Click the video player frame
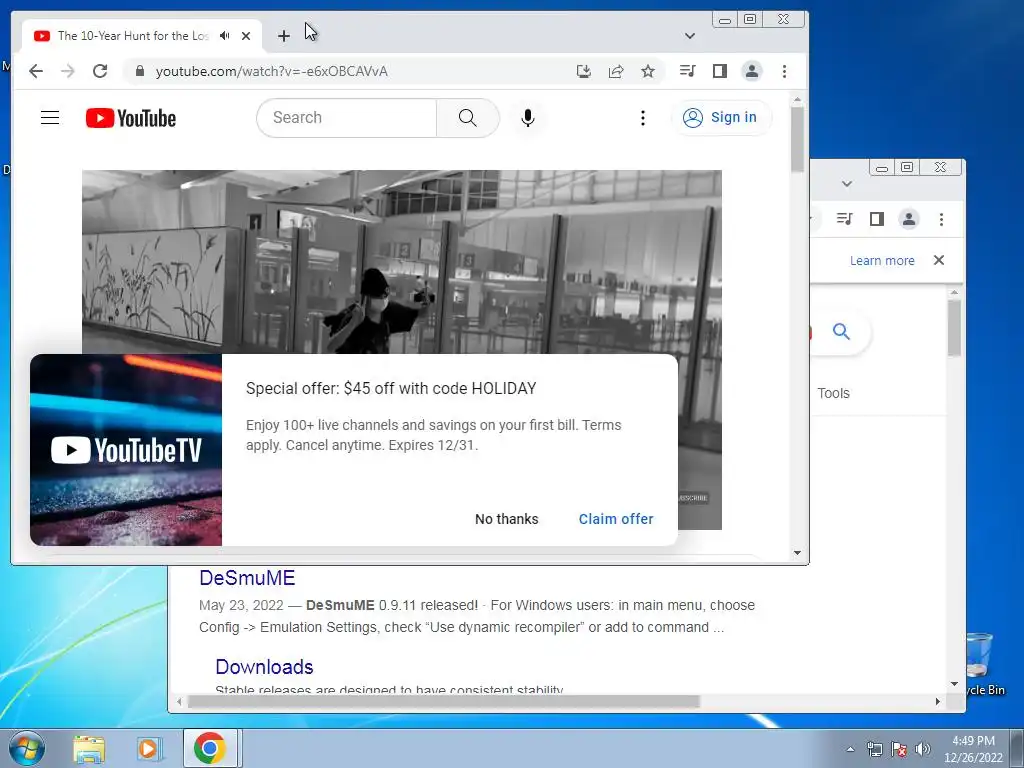This screenshot has height=768, width=1024. [x=402, y=261]
